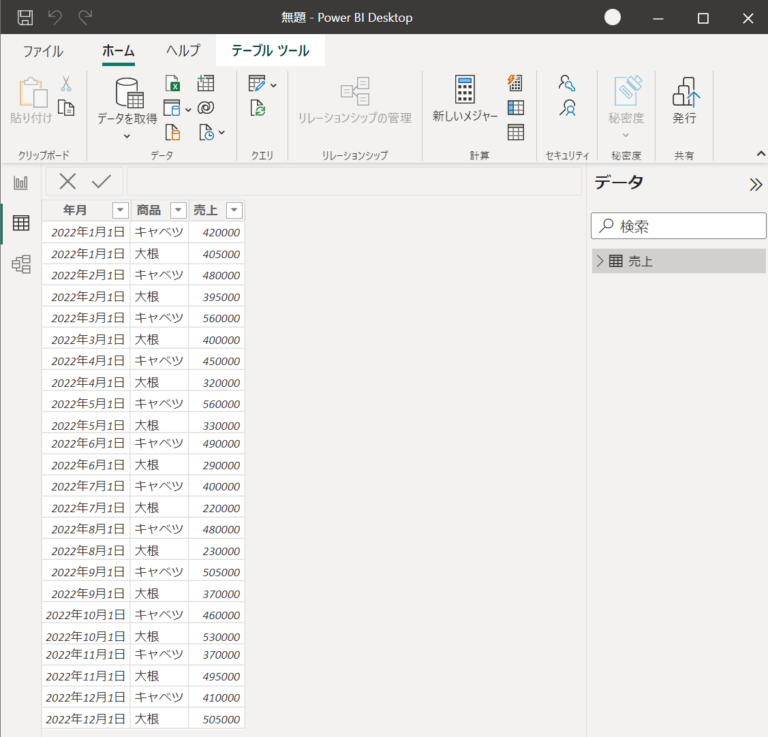Cancel the formula with the X button
The image size is (768, 737).
(x=67, y=181)
